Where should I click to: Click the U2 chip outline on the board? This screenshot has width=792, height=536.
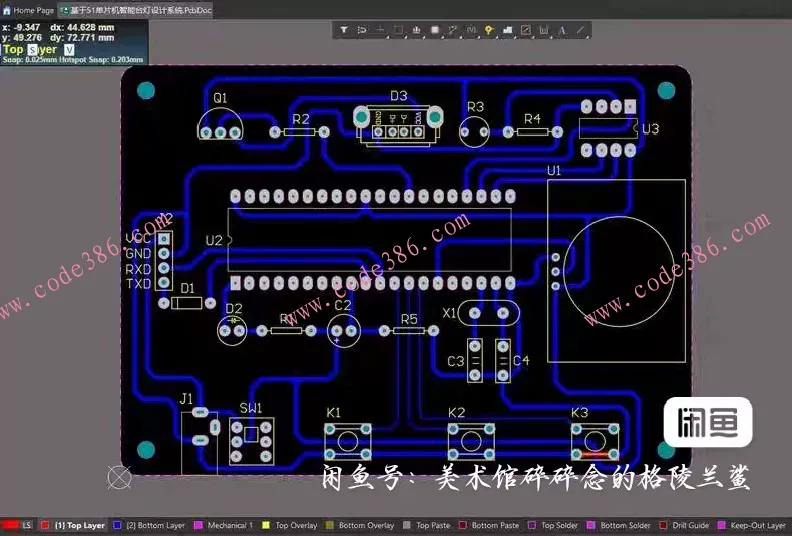pos(369,240)
